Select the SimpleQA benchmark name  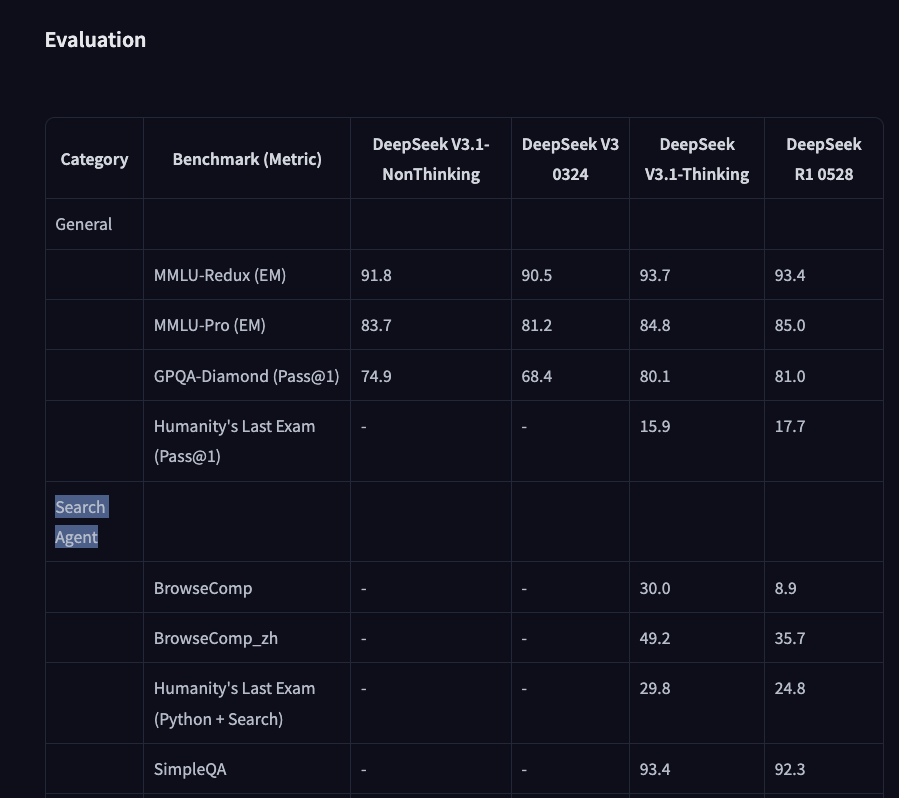190,769
